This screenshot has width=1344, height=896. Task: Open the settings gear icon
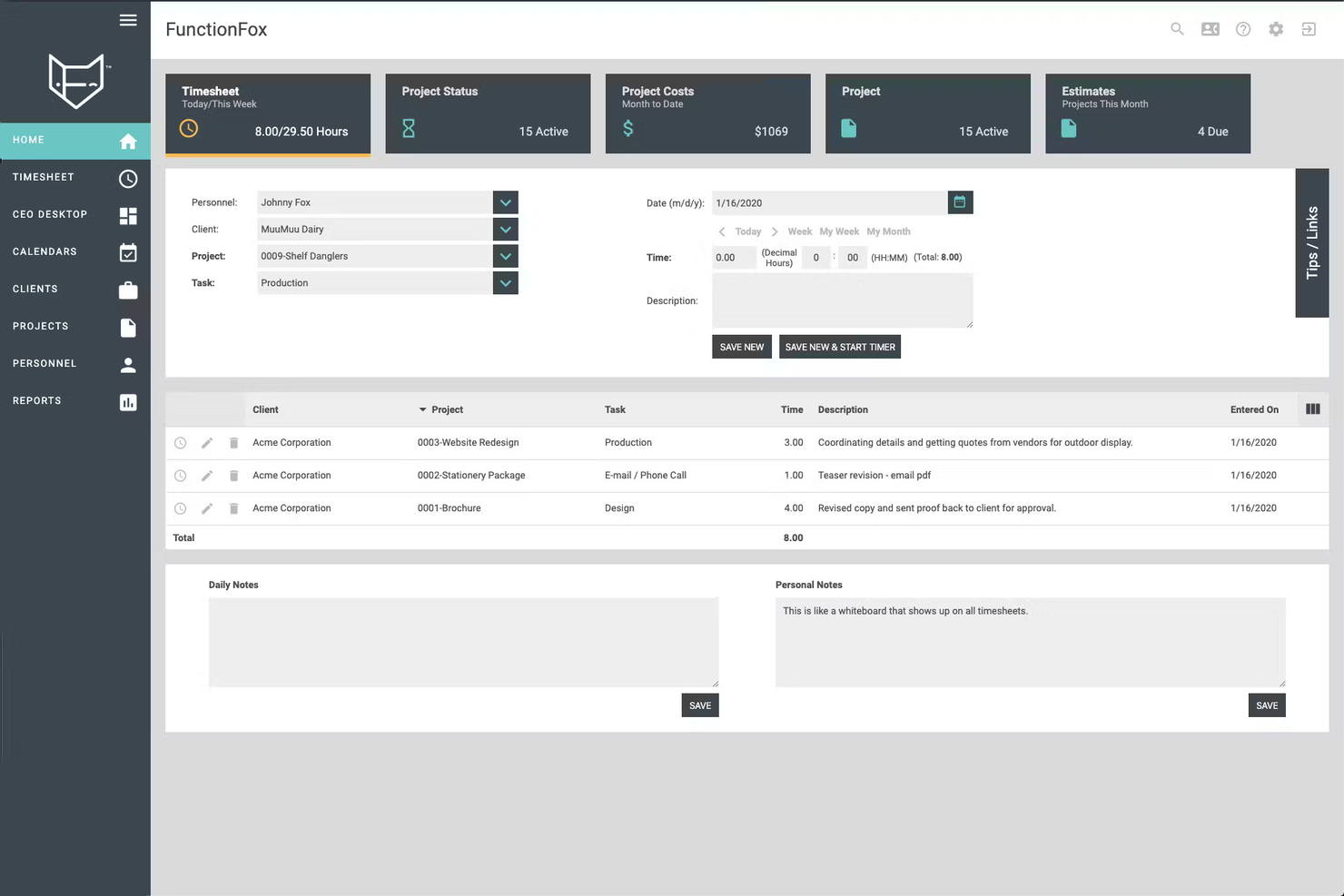(x=1275, y=29)
